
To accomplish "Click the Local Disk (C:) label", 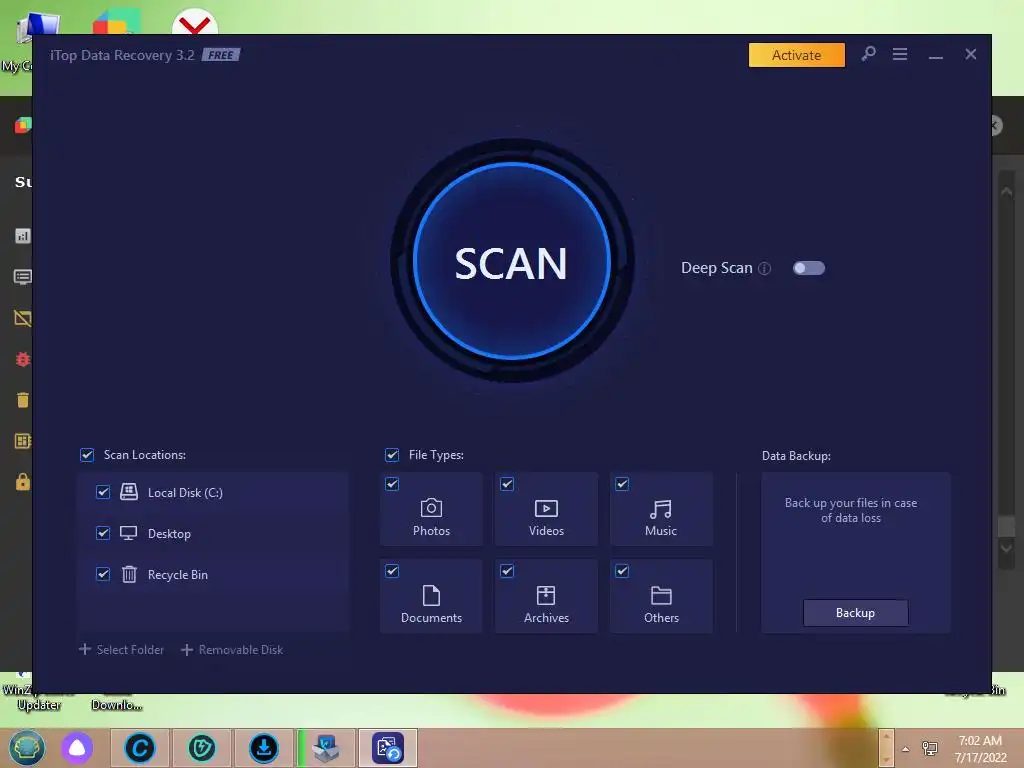I will pos(185,493).
